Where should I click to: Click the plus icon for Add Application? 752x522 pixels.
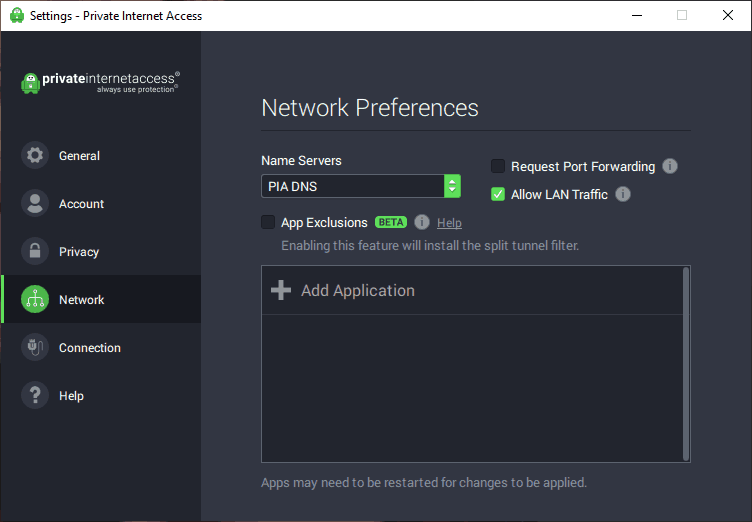pos(281,290)
